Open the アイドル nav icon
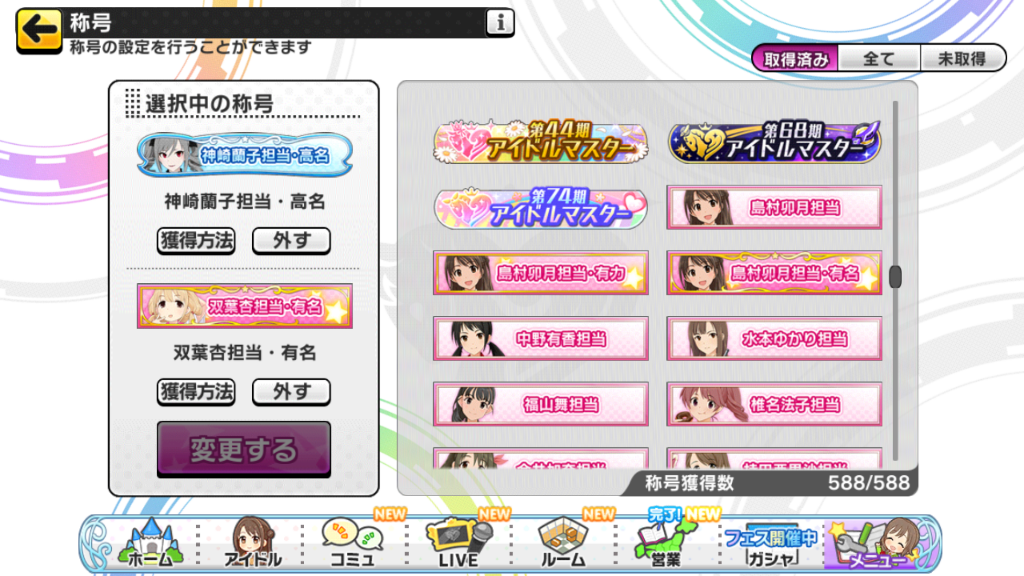 pyautogui.click(x=253, y=543)
